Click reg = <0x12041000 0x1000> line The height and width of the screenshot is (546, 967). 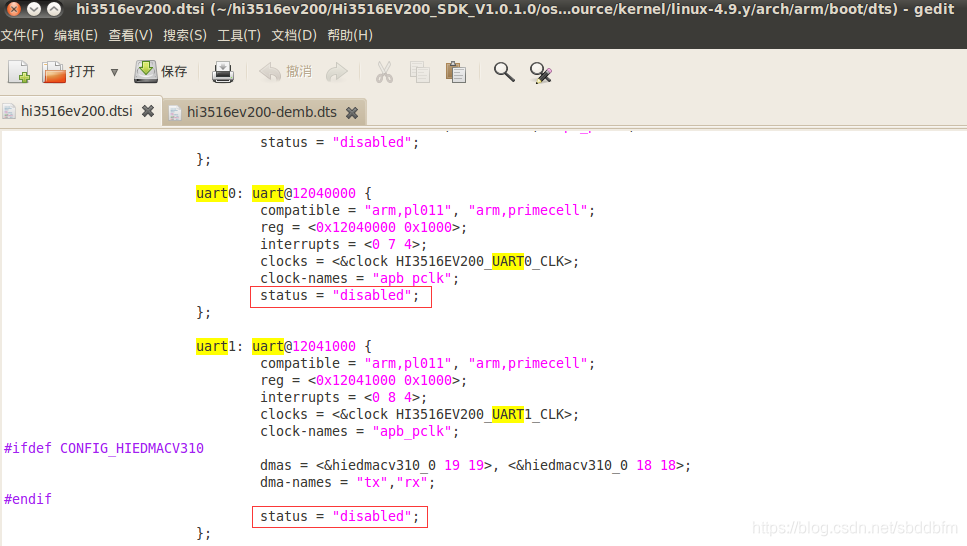coord(363,381)
